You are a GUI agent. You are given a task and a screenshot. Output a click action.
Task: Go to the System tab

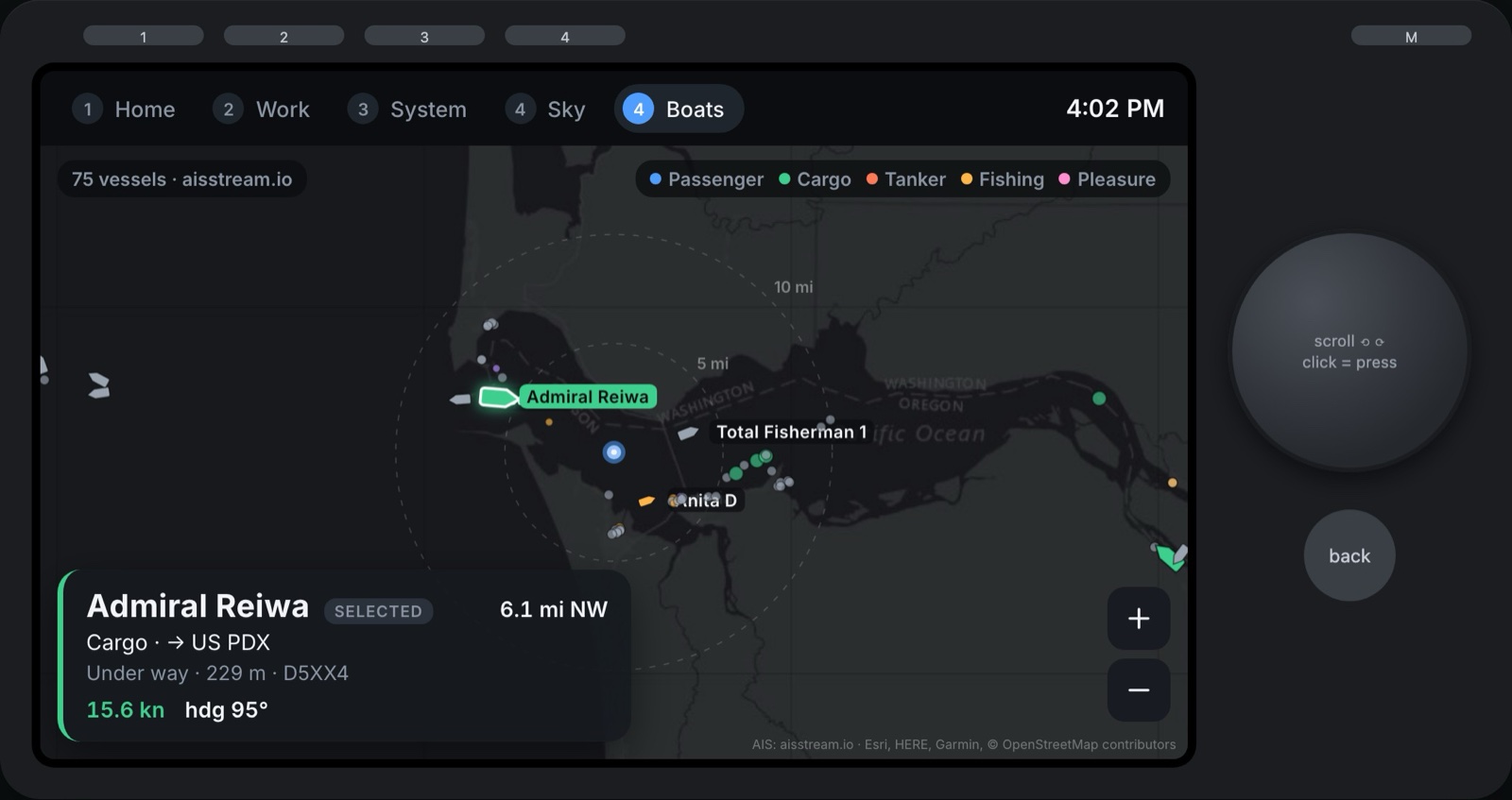point(407,110)
